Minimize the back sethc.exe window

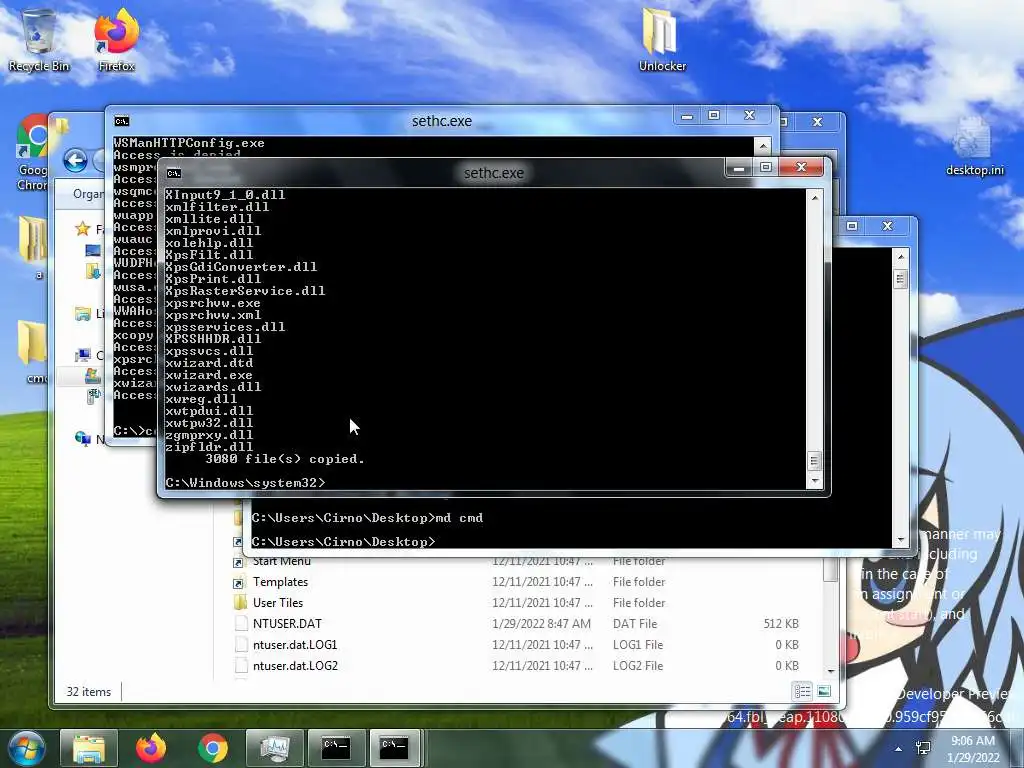click(x=686, y=116)
